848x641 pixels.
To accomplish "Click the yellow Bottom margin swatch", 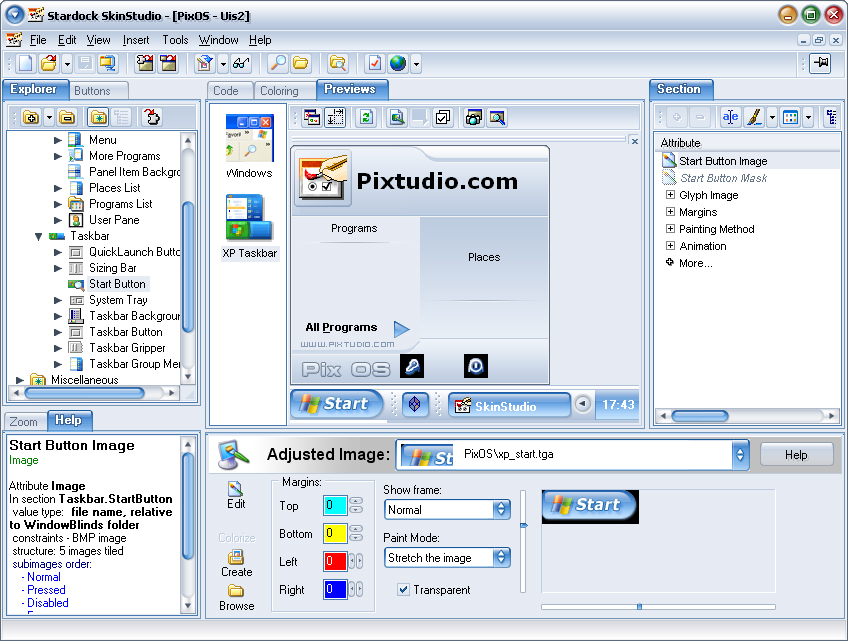I will [335, 533].
